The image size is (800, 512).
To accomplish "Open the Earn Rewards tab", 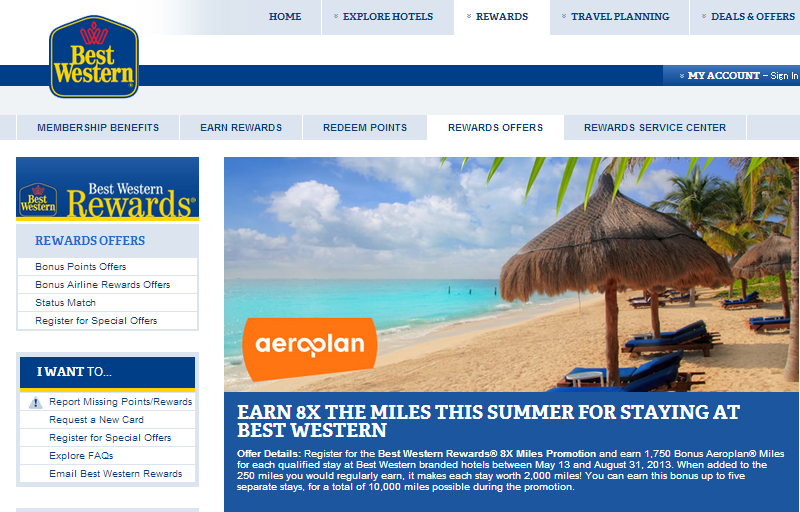I will click(x=241, y=127).
